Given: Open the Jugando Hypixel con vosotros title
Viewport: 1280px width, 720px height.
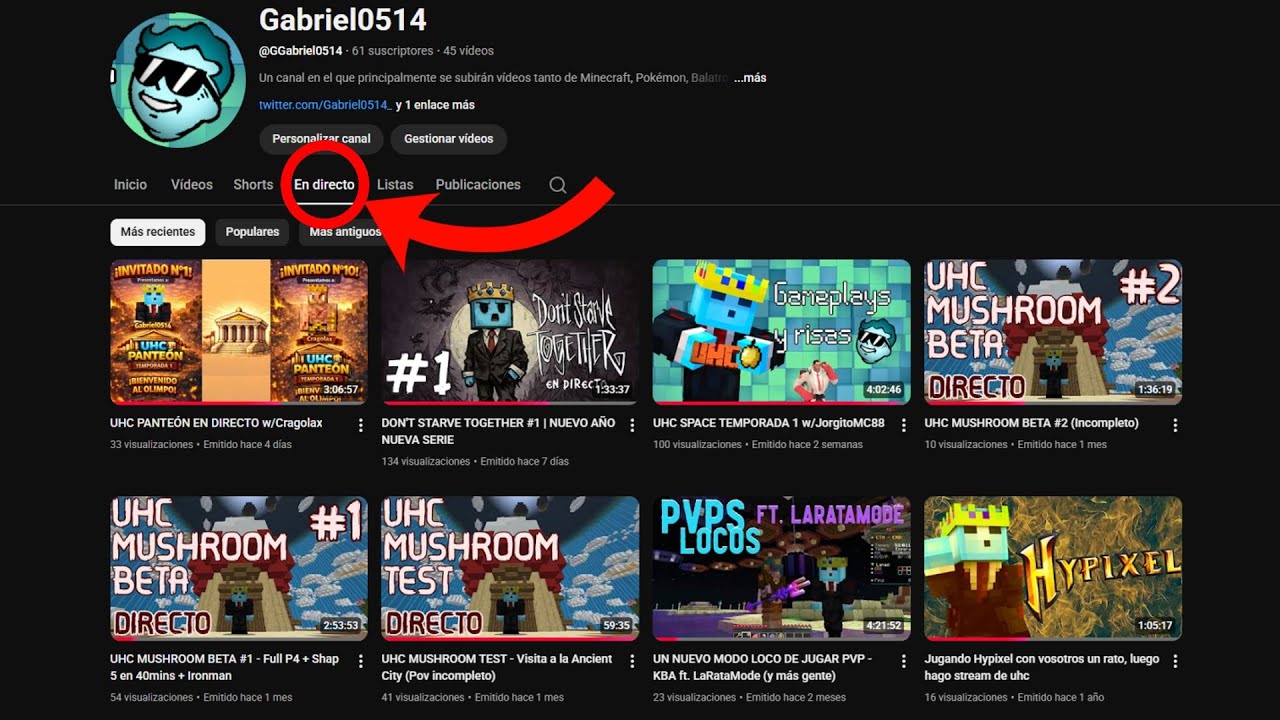Looking at the screenshot, I should pyautogui.click(x=1042, y=667).
